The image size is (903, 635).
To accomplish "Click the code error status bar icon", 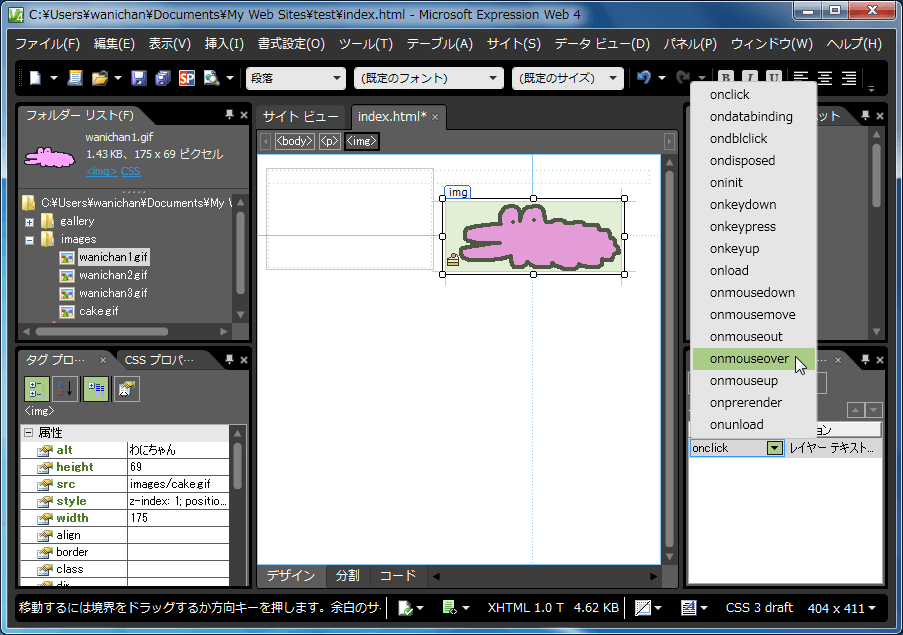I will coord(449,608).
